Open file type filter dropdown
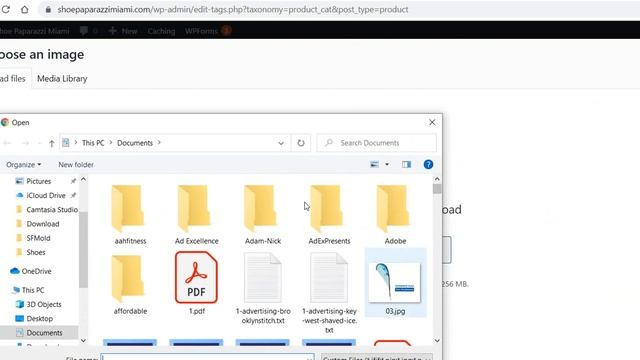This screenshot has height=360, width=640. tap(376, 358)
